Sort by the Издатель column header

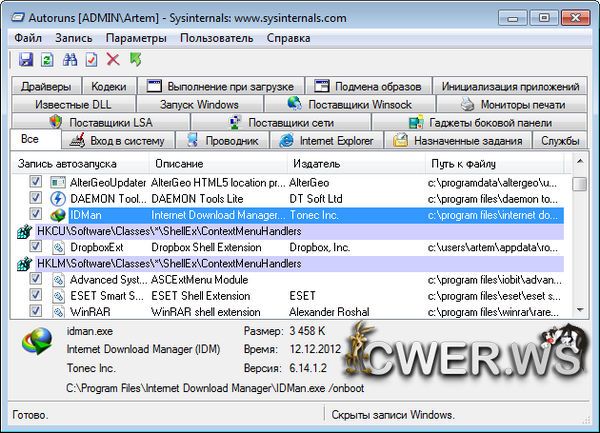click(x=314, y=163)
